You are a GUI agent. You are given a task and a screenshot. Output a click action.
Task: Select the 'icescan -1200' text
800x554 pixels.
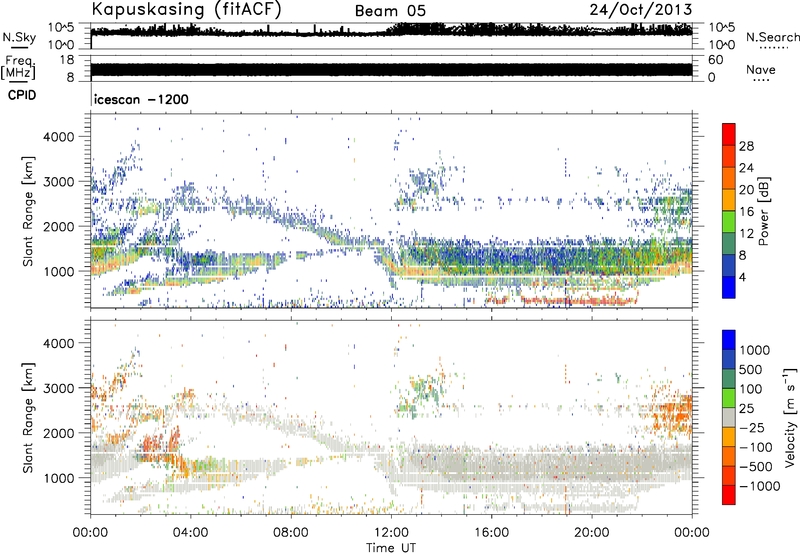(141, 99)
